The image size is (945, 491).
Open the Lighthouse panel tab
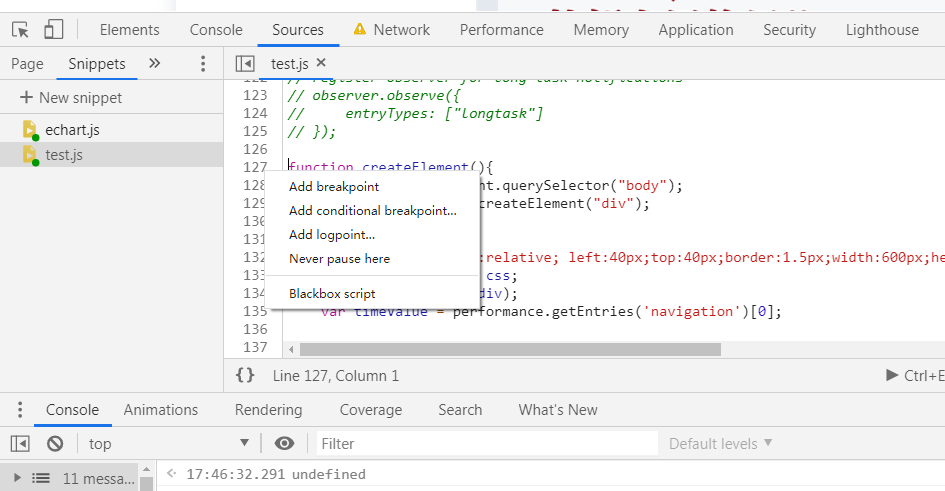tap(882, 30)
